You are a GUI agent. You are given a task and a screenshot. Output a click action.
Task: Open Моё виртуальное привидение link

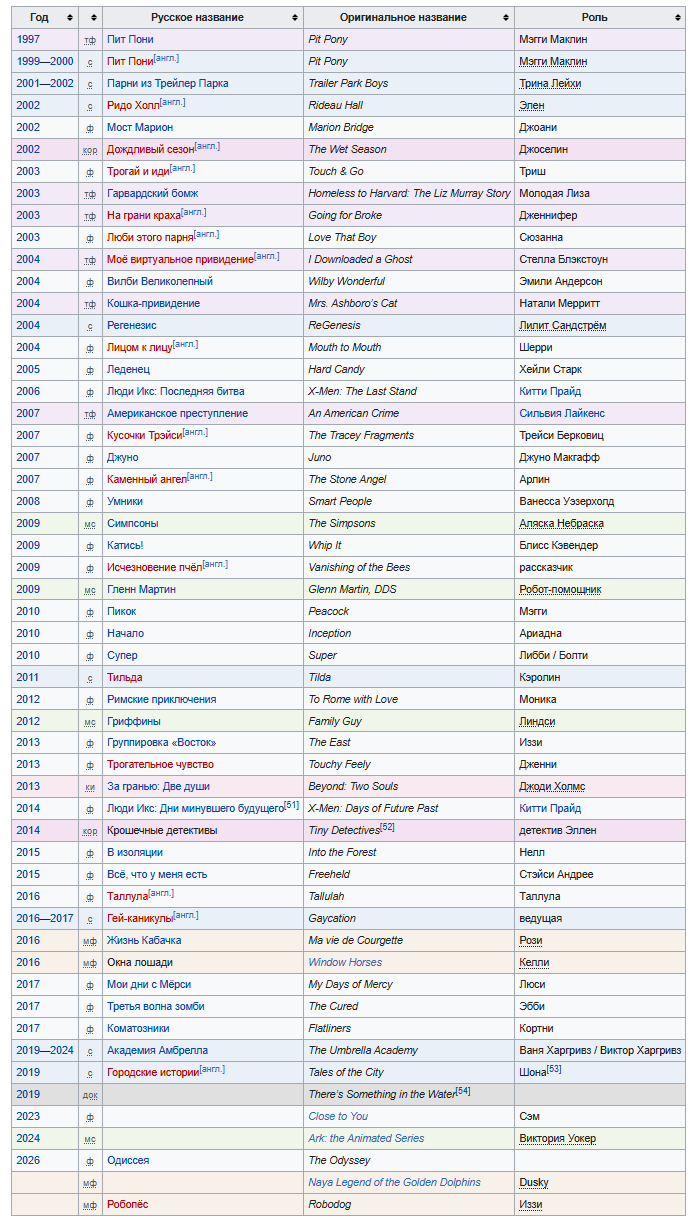click(x=180, y=260)
